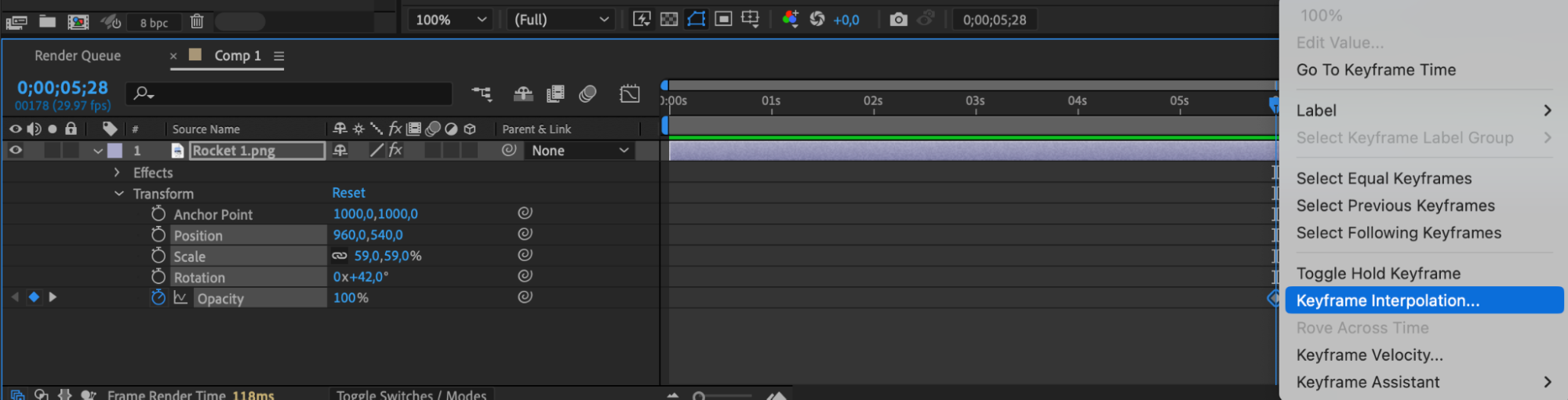Click the current time 0;00;05;28 display

pyautogui.click(x=63, y=88)
